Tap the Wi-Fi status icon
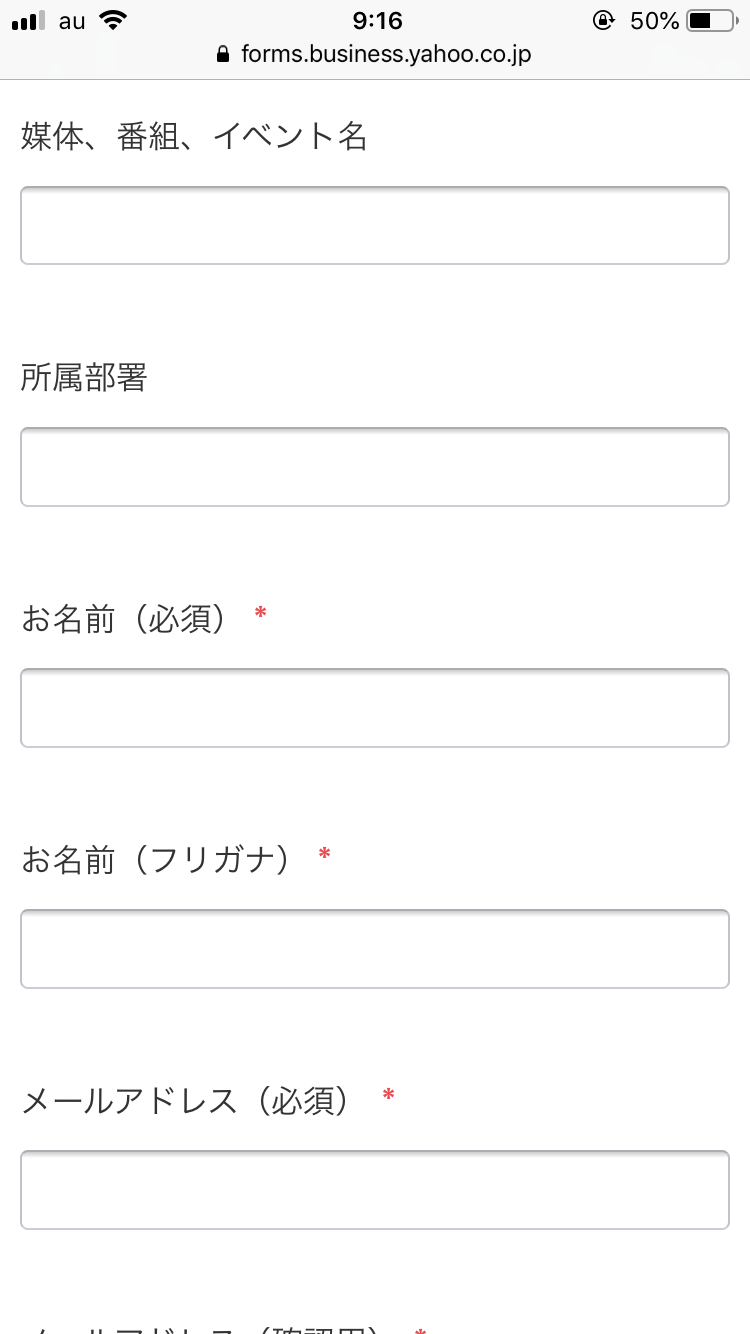Screen dimensions: 750x1334 point(115,20)
